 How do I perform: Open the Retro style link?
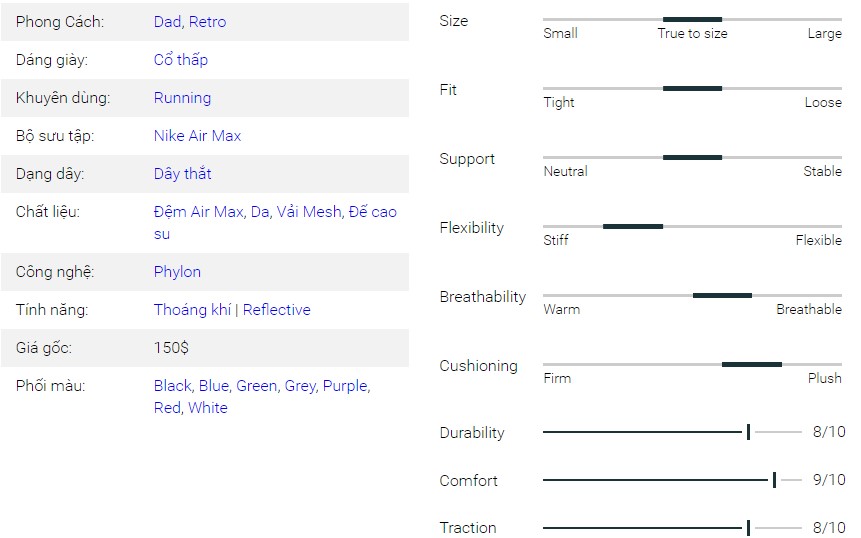click(208, 22)
